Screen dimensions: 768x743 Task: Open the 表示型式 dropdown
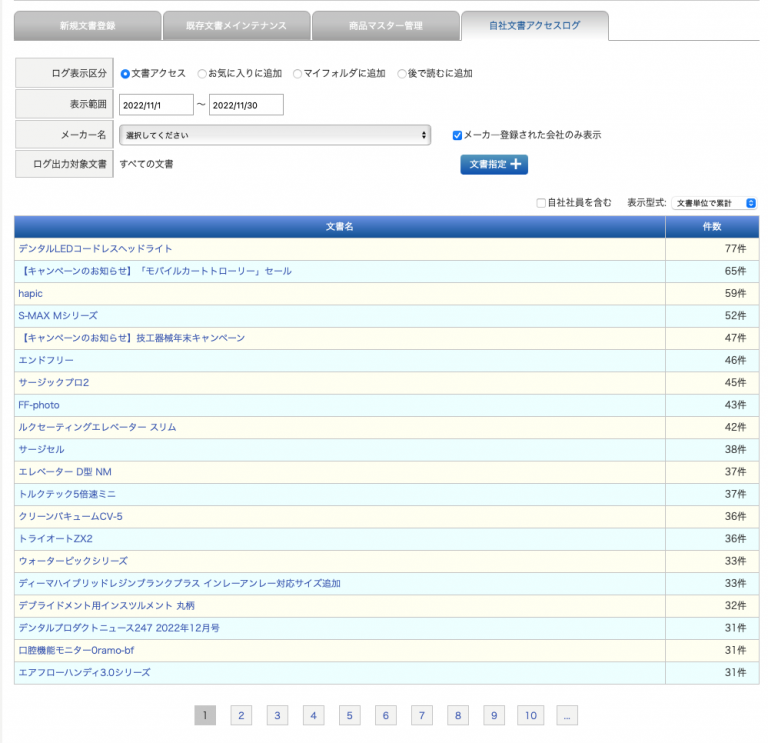click(x=715, y=203)
